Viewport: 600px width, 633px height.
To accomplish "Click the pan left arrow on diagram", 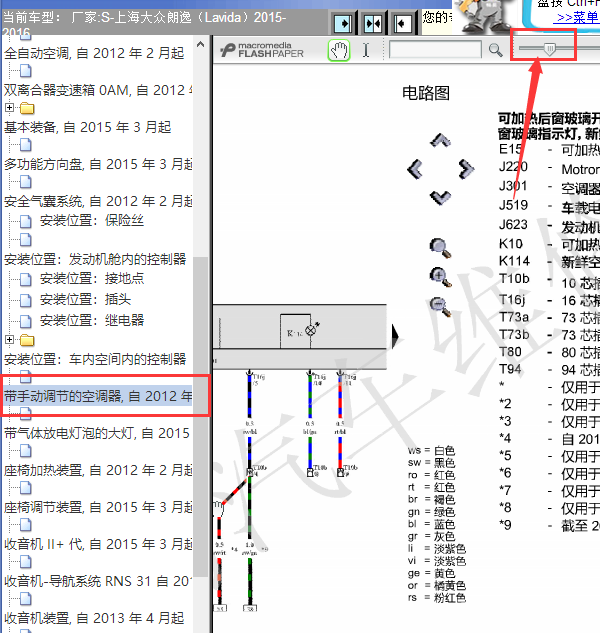I will (415, 169).
